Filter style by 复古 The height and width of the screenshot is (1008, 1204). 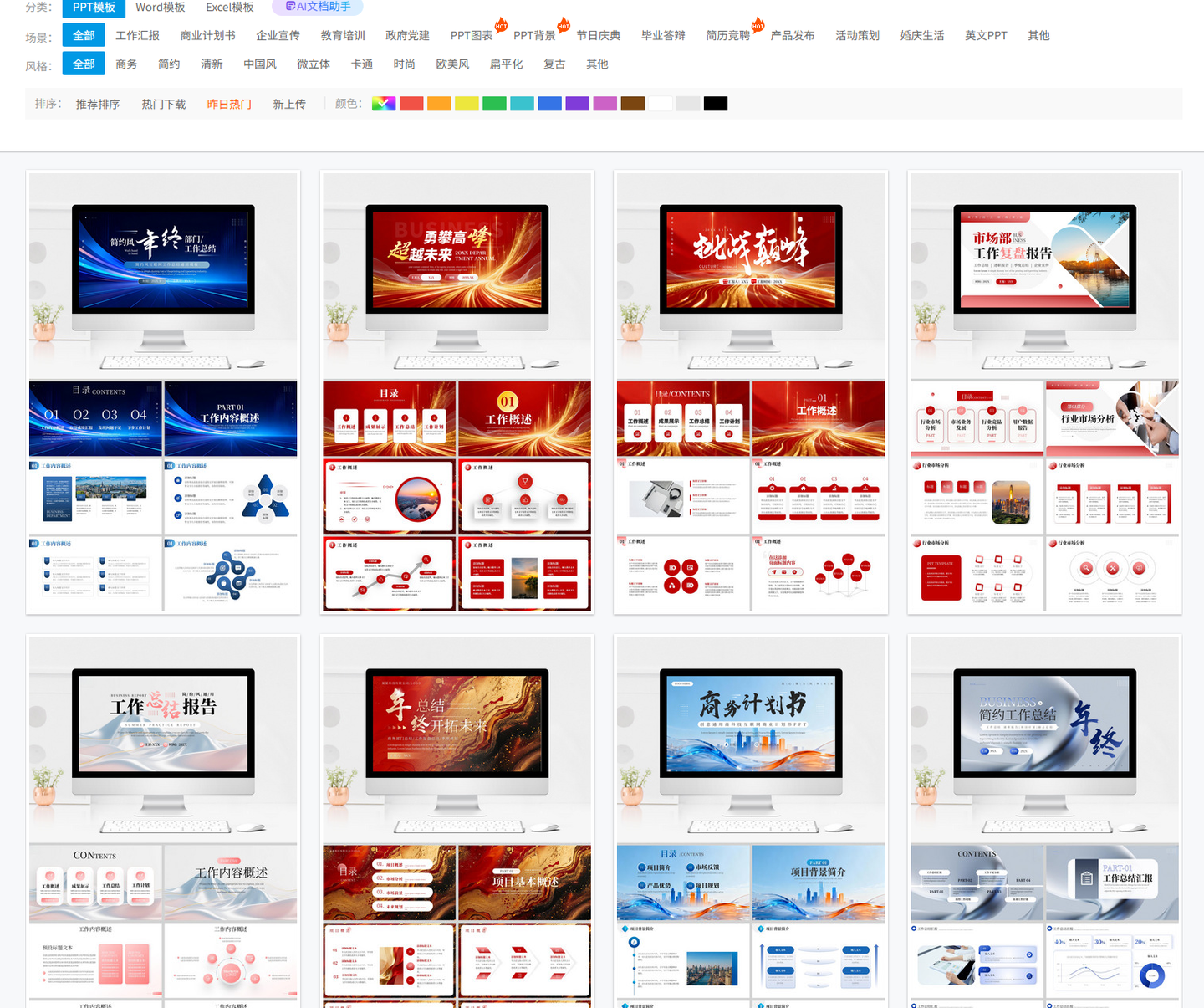554,64
